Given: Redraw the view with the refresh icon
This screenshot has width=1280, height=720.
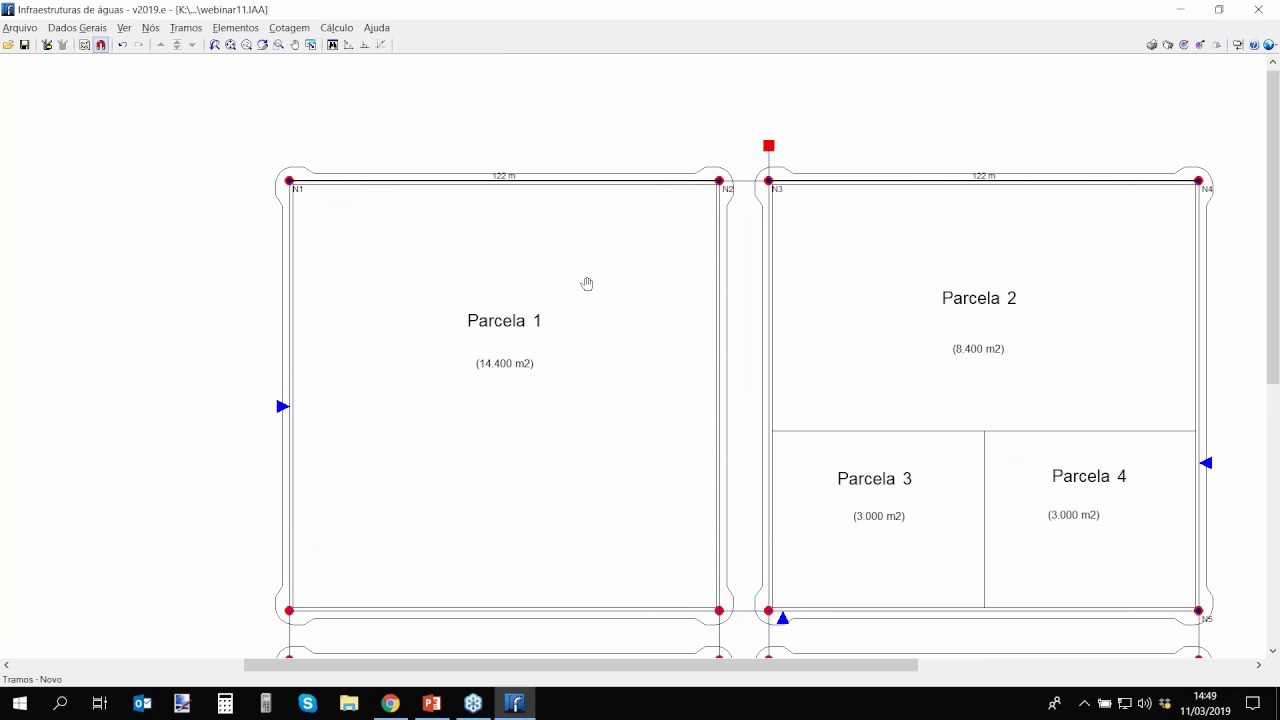Looking at the screenshot, I should click(262, 45).
